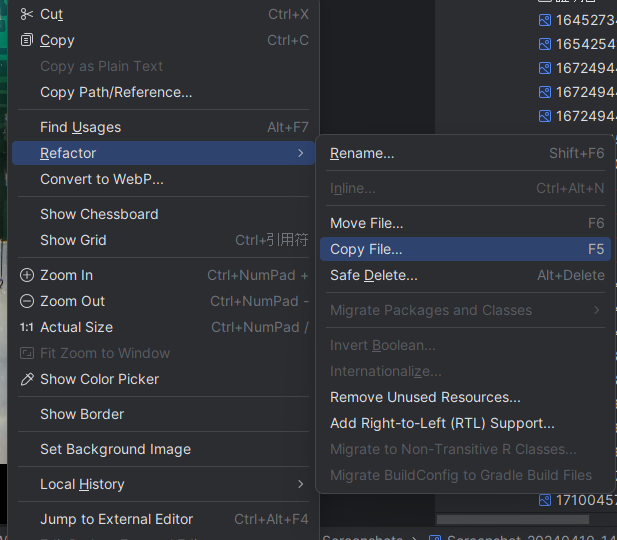This screenshot has width=617, height=540.
Task: Expand the Local History submenu arrow
Action: coord(300,484)
